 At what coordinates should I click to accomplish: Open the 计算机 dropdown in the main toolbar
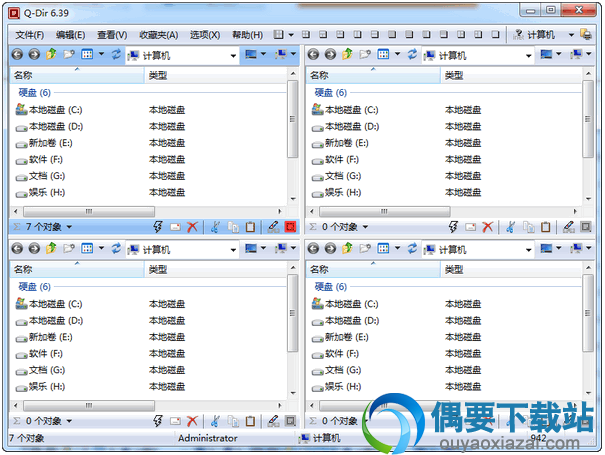click(571, 35)
